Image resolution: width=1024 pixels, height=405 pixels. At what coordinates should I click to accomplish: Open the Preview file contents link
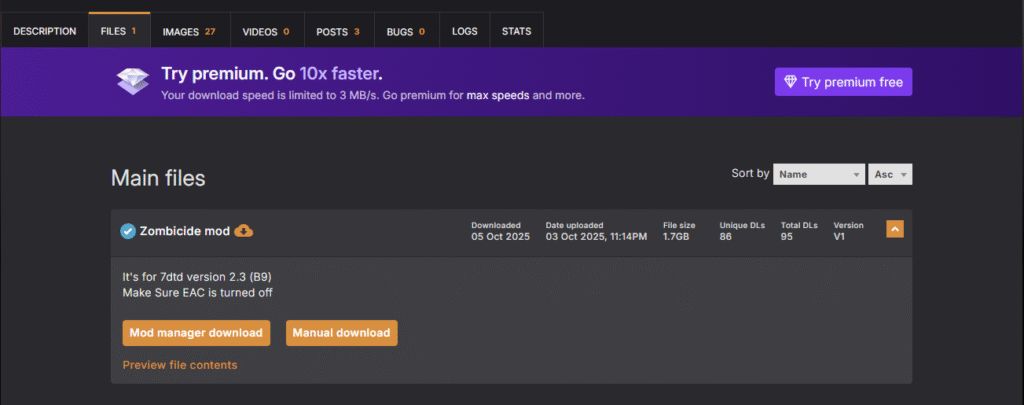[x=180, y=365]
